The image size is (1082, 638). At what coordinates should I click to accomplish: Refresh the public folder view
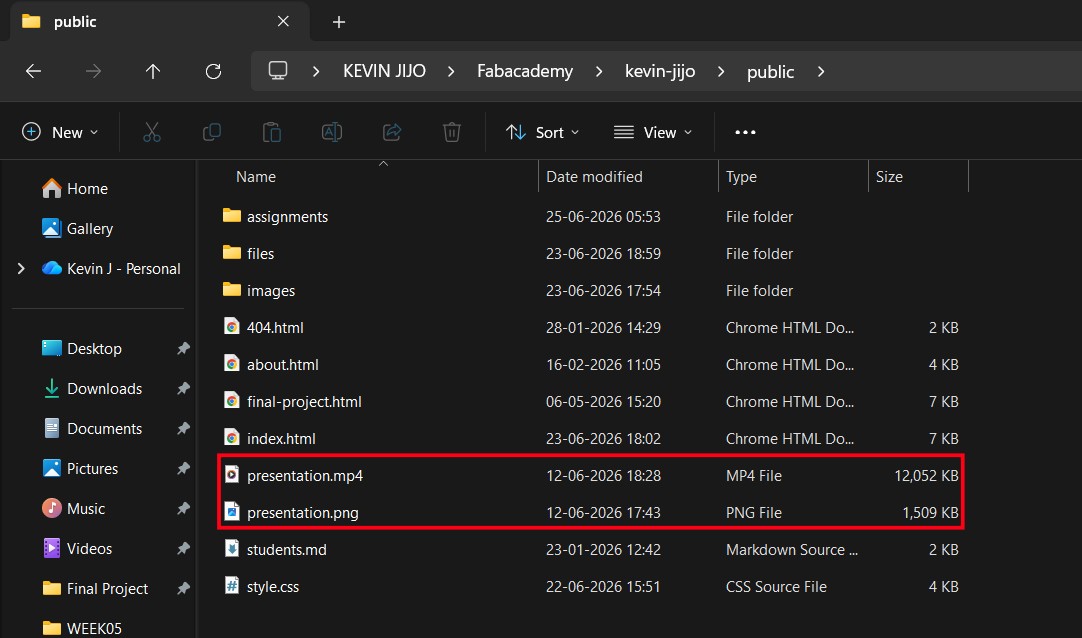[x=213, y=71]
